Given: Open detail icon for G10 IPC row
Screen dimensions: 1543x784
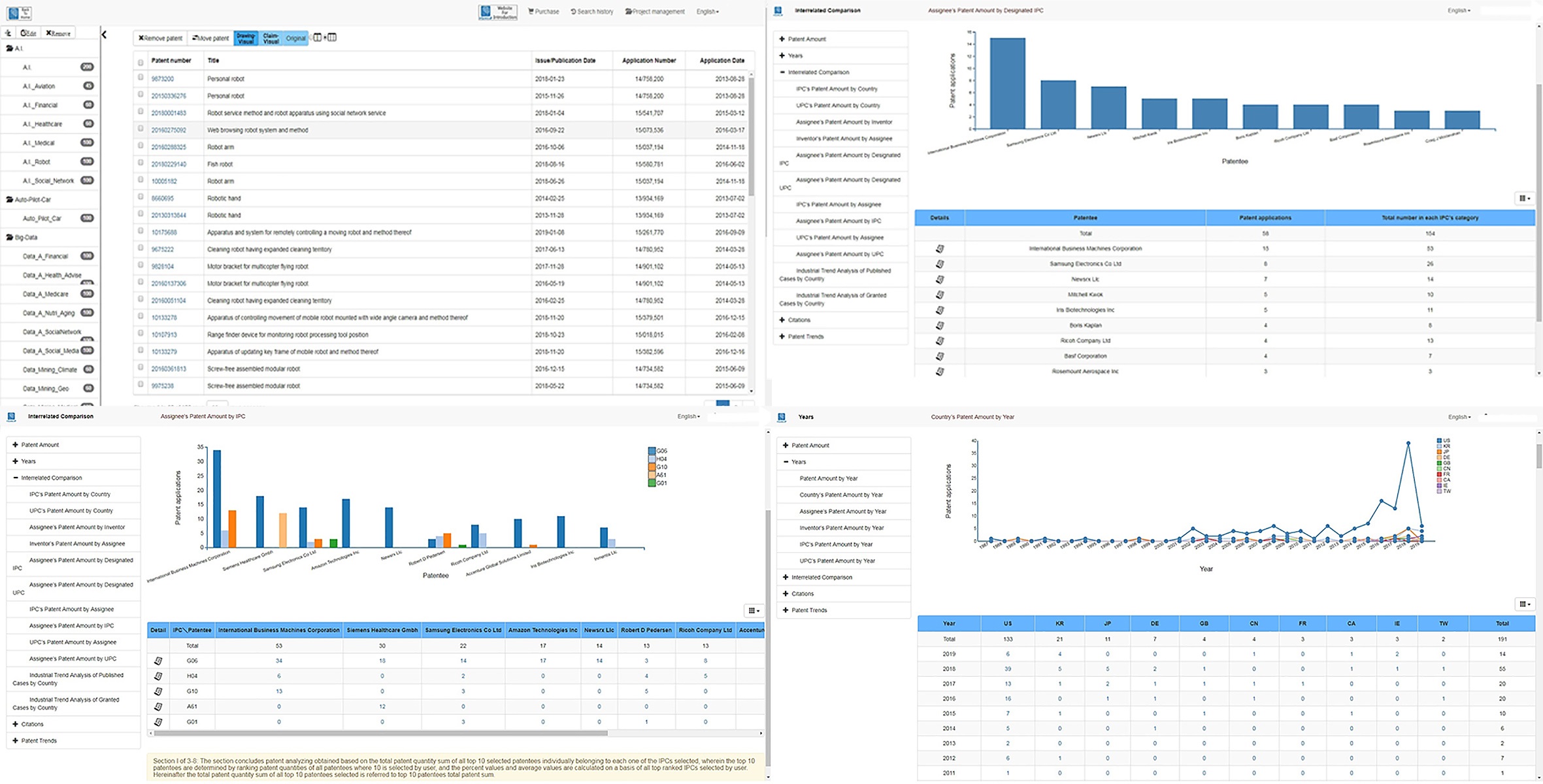Looking at the screenshot, I should 158,691.
